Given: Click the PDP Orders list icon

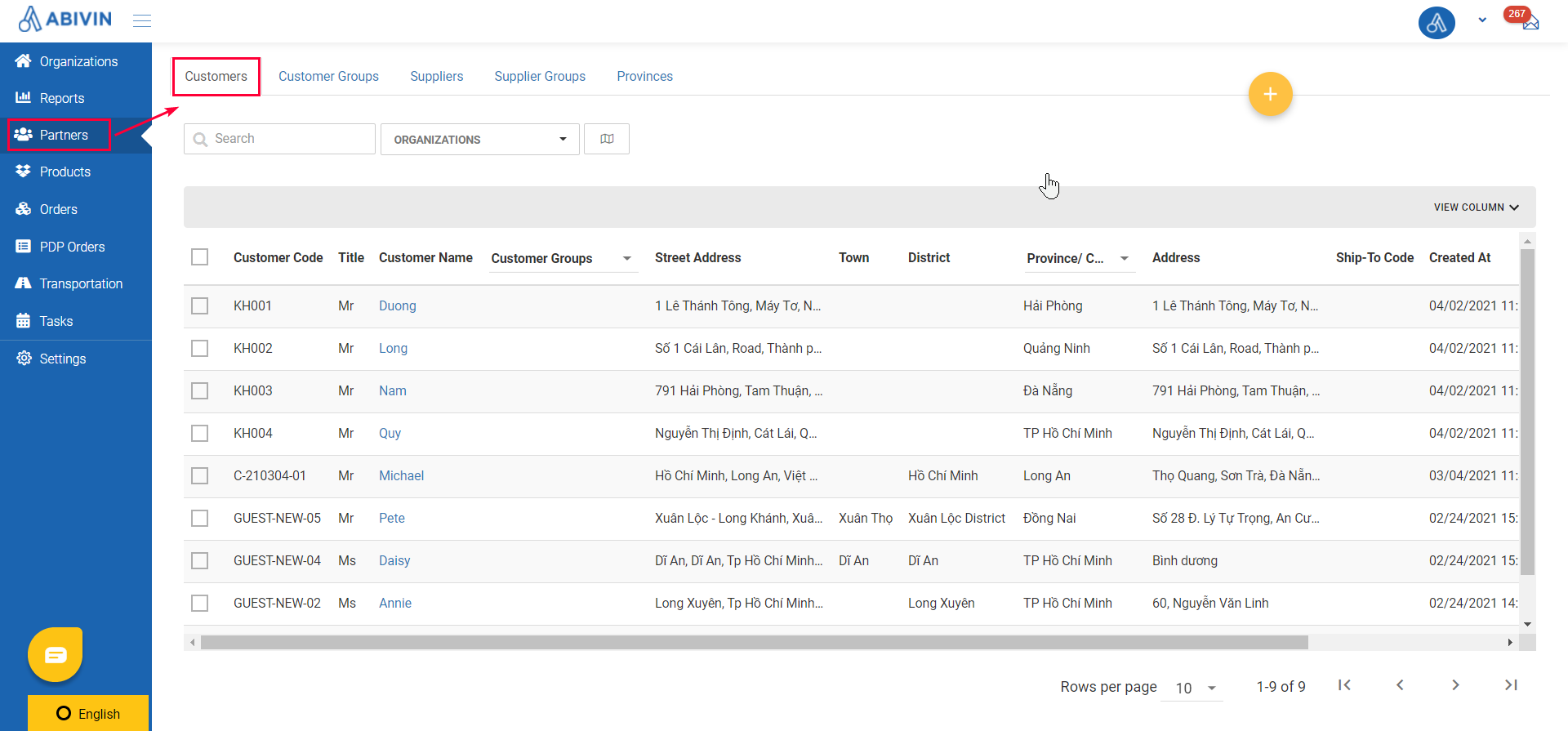Looking at the screenshot, I should [x=23, y=247].
